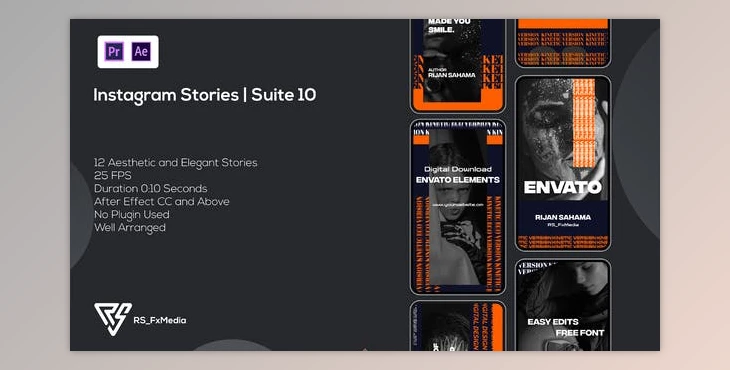This screenshot has width=730, height=370.
Task: Click the 'RS_FxMedia' brand name beside logo
Action: (160, 320)
